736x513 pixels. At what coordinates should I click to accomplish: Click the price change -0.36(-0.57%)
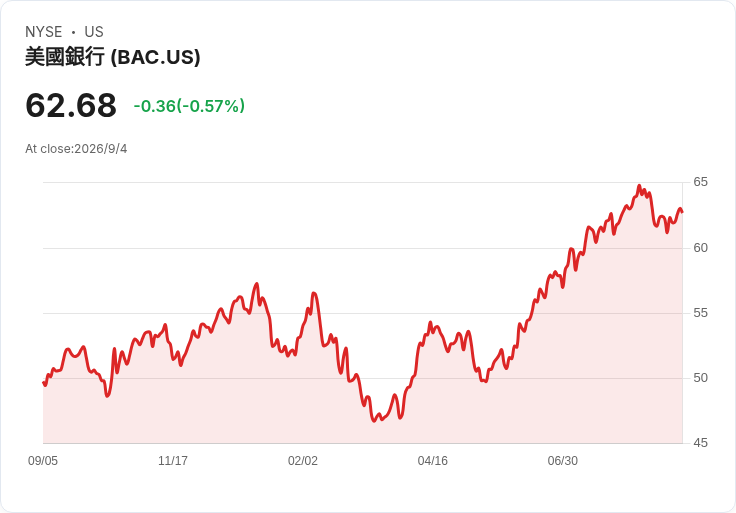[x=189, y=106]
